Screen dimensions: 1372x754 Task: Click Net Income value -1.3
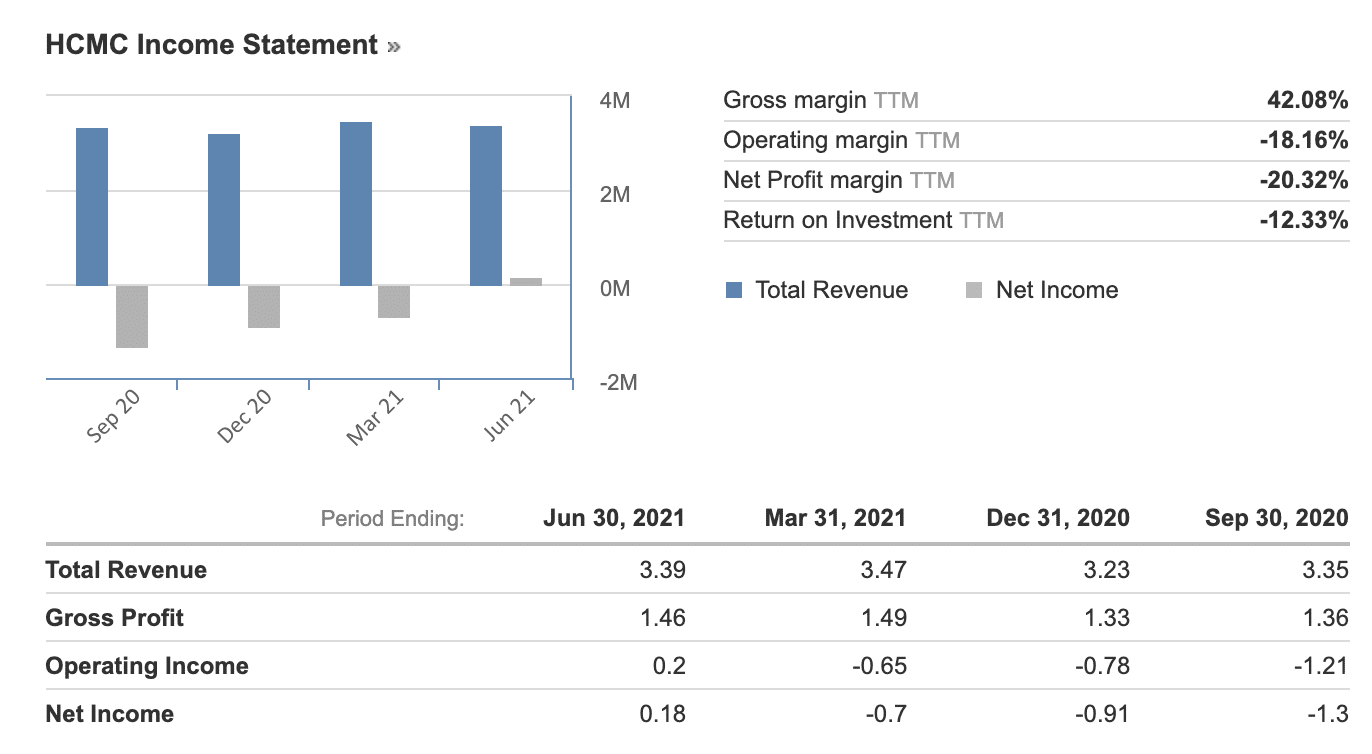tap(1329, 714)
